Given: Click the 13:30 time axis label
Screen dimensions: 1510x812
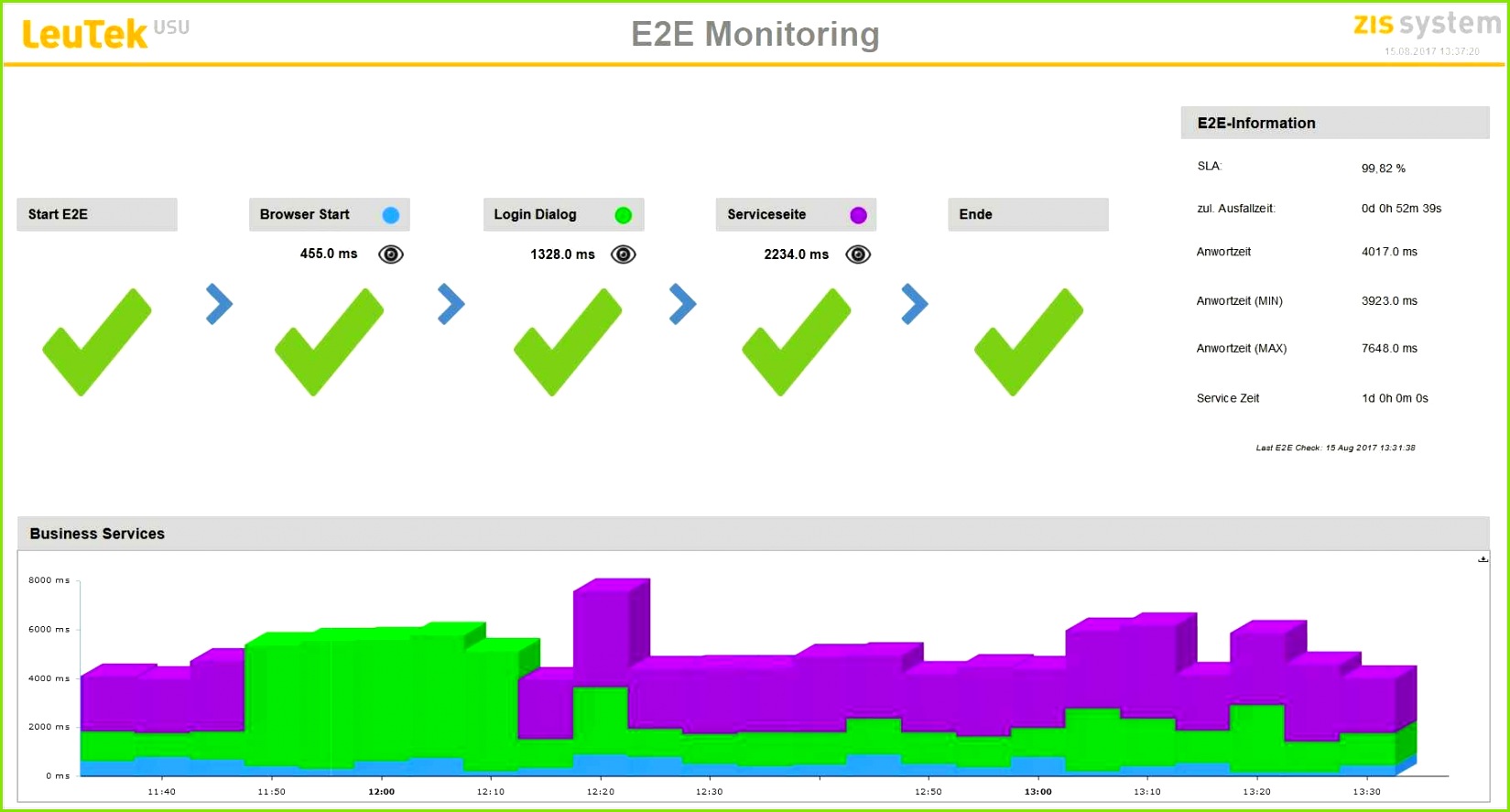Looking at the screenshot, I should coord(1367,792).
